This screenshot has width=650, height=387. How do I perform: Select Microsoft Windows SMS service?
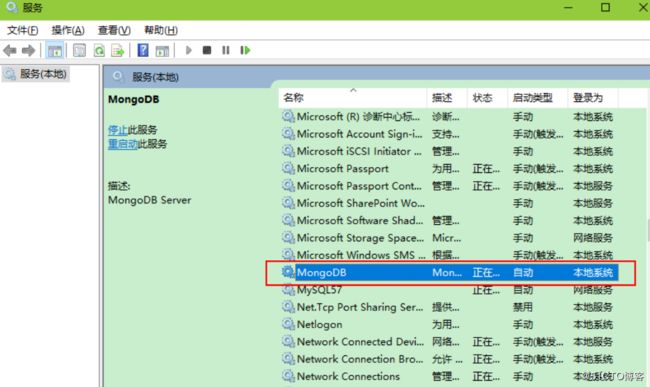pyautogui.click(x=450, y=255)
